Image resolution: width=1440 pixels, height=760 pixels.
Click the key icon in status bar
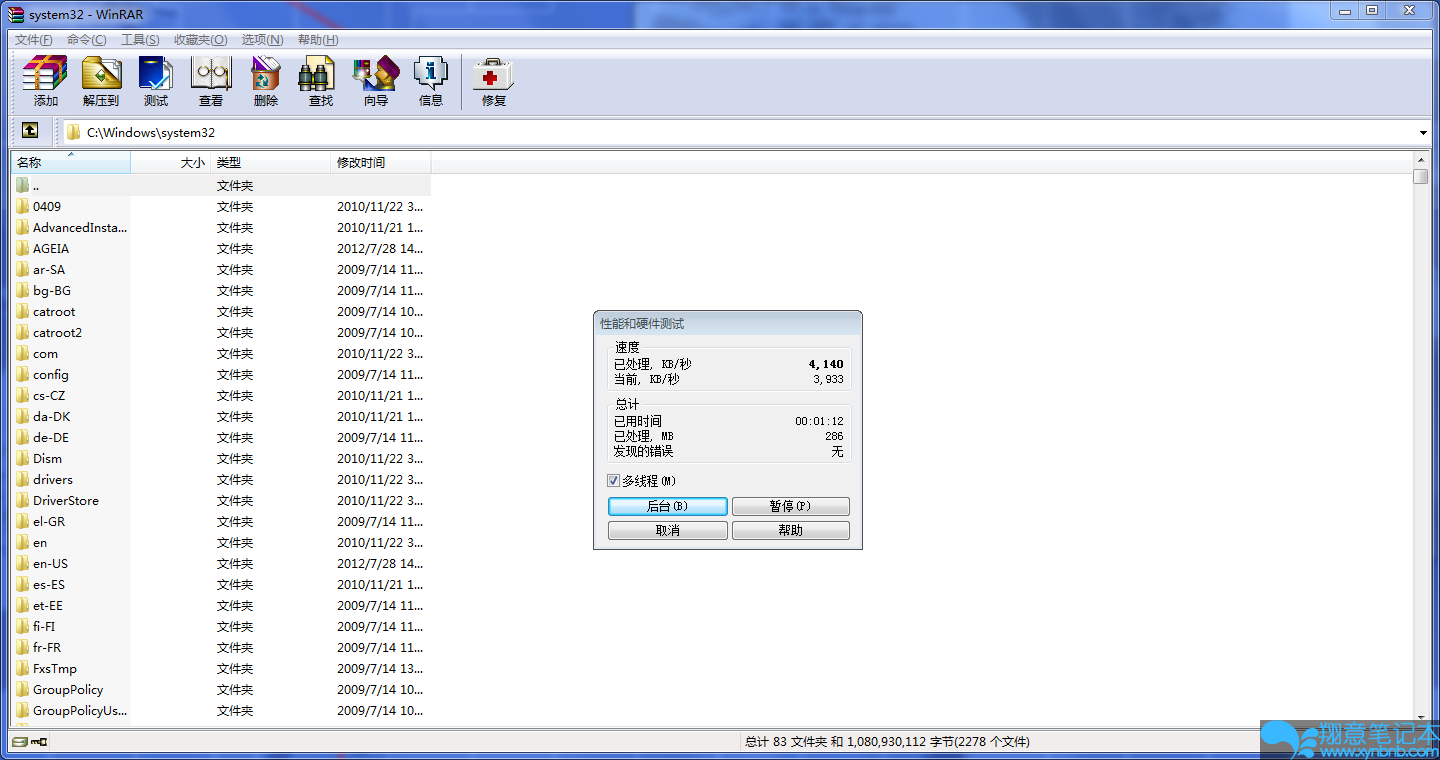click(39, 742)
